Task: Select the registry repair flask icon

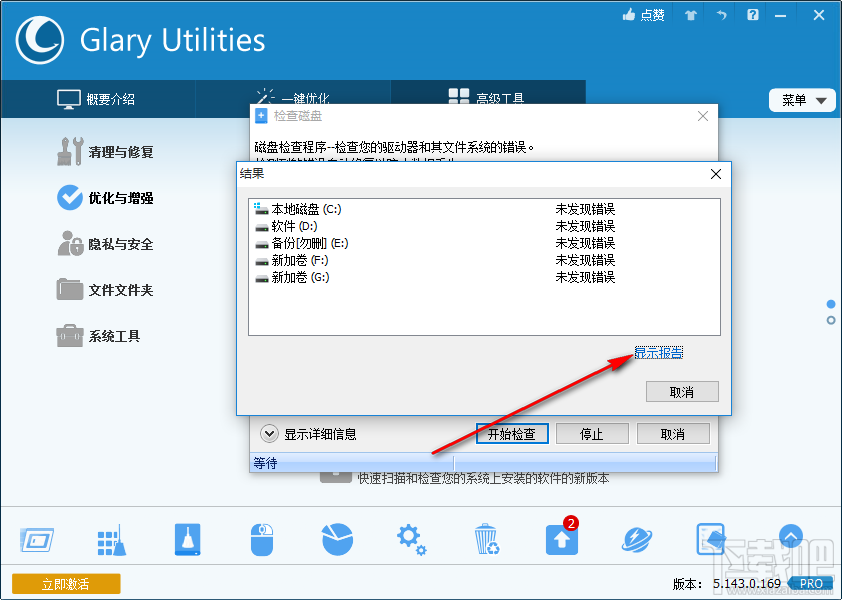Action: [186, 538]
